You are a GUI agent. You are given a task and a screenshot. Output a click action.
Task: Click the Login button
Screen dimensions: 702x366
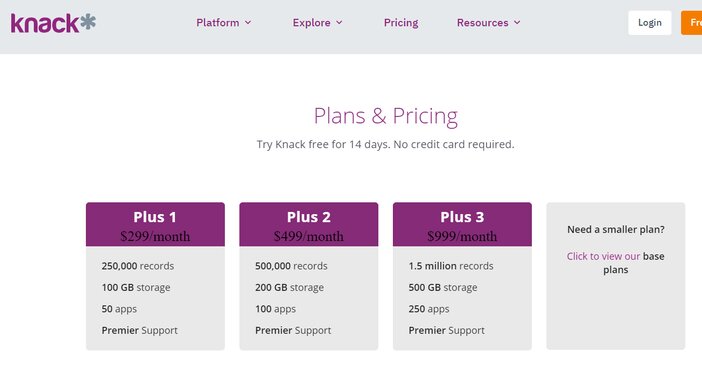[650, 22]
